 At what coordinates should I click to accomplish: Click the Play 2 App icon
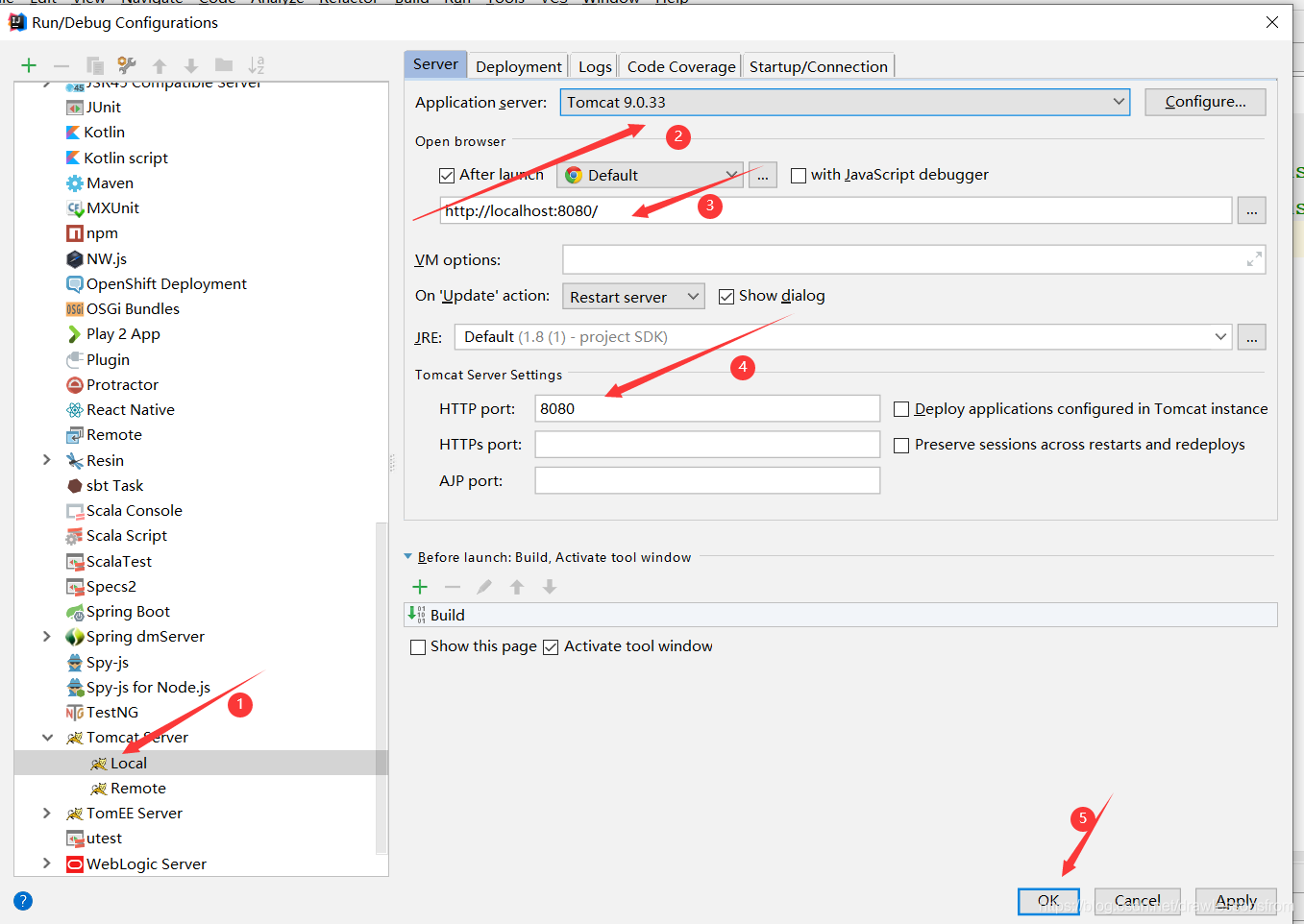coord(74,334)
